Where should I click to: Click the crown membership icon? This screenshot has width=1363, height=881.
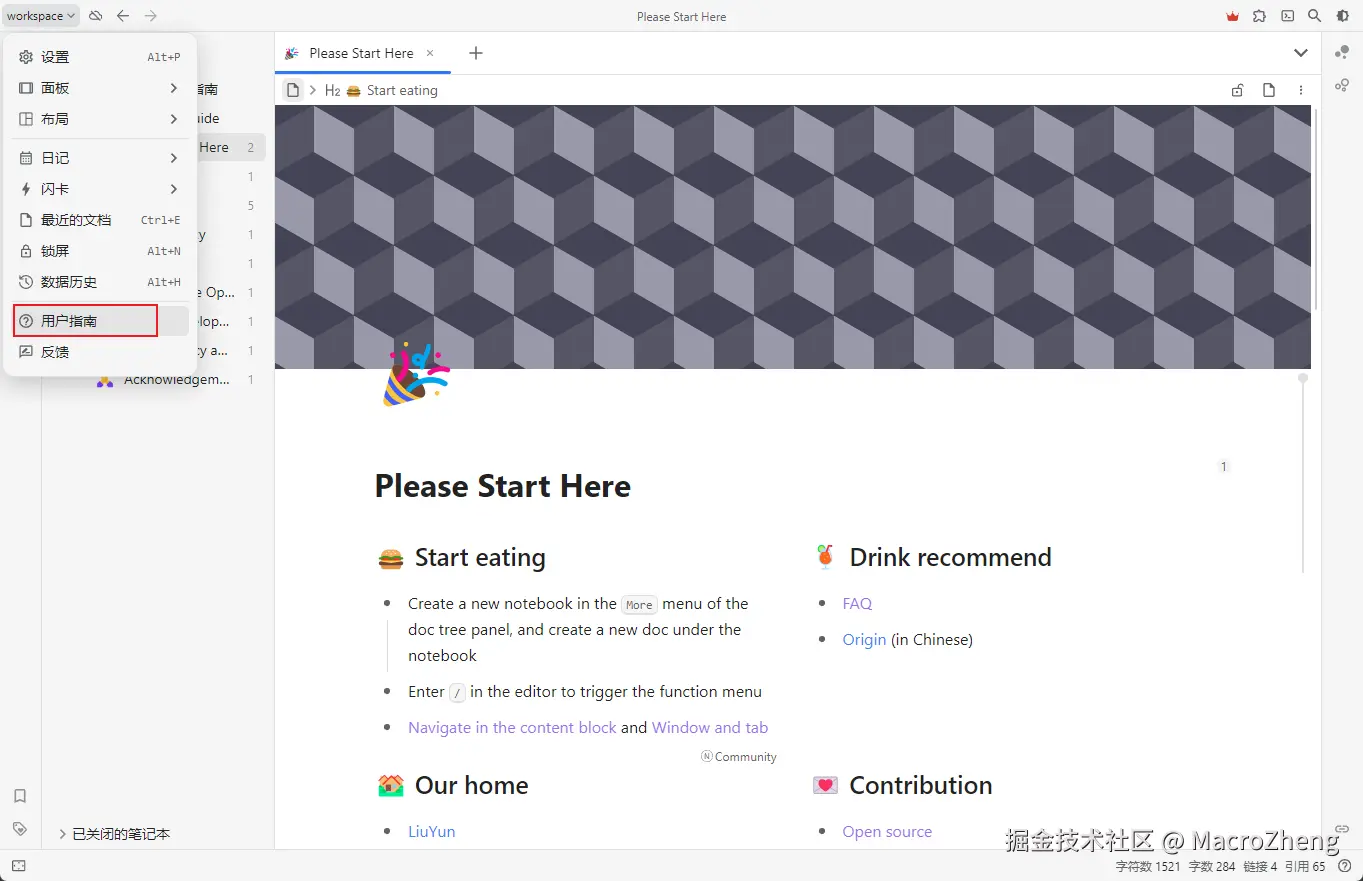[x=1232, y=16]
